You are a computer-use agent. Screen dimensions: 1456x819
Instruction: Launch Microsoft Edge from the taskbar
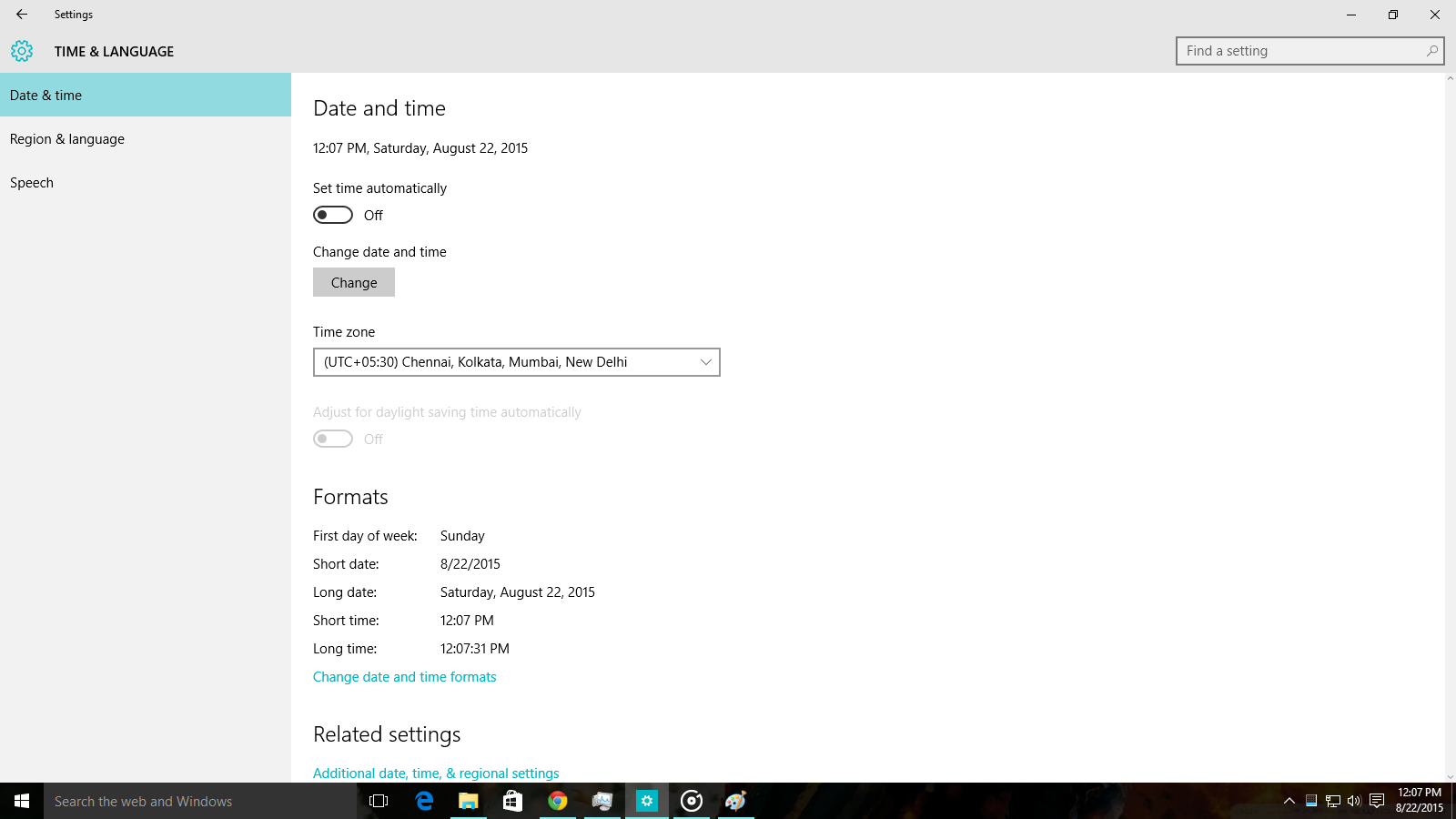point(424,801)
